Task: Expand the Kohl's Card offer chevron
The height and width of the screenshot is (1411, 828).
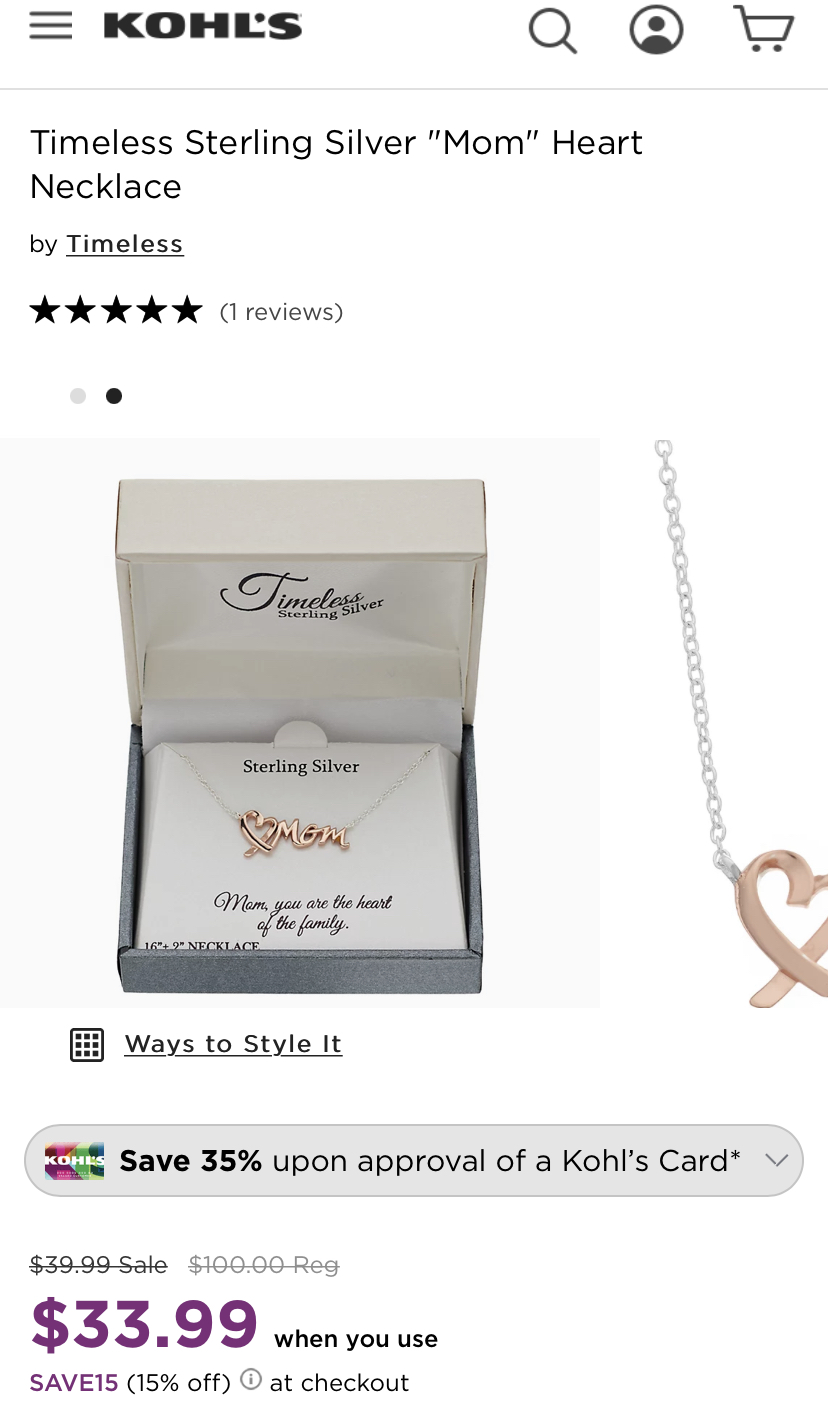Action: pos(775,1160)
